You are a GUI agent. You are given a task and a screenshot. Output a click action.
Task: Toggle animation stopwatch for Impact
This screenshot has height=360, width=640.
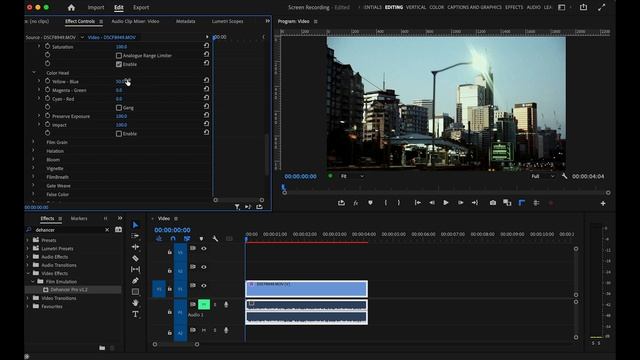point(47,124)
